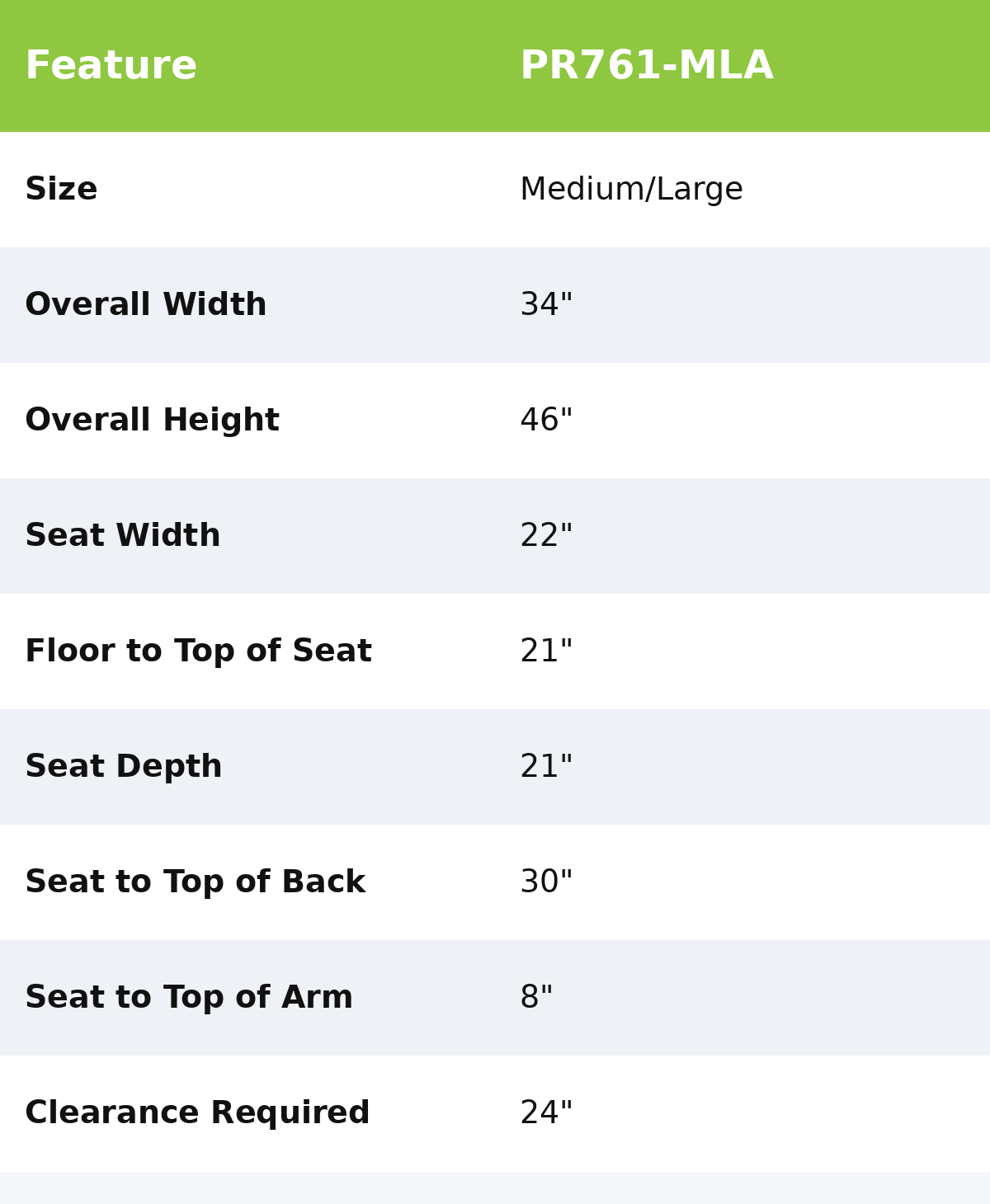This screenshot has width=990, height=1204.
Task: Select the 30" seat-to-back value
Action: click(x=546, y=883)
